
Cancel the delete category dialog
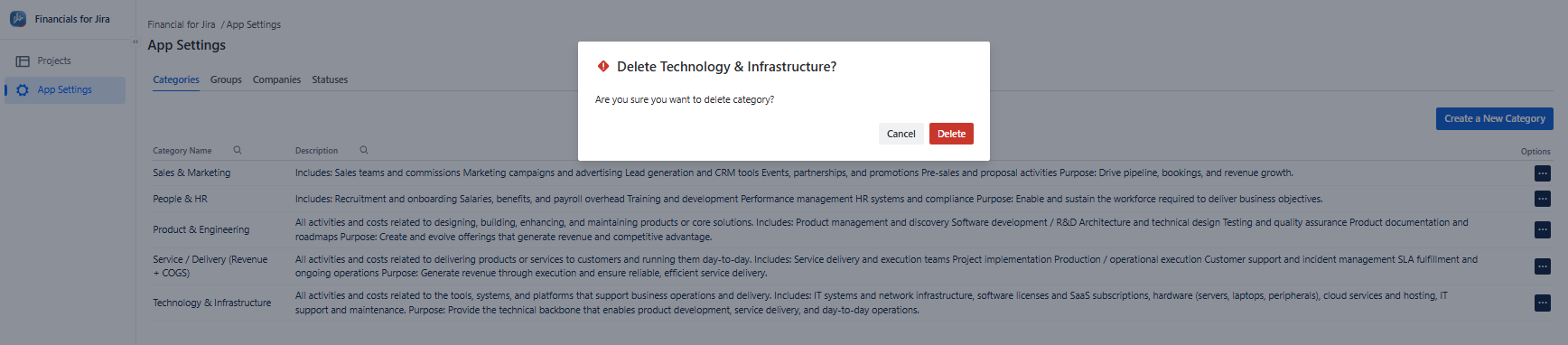901,134
